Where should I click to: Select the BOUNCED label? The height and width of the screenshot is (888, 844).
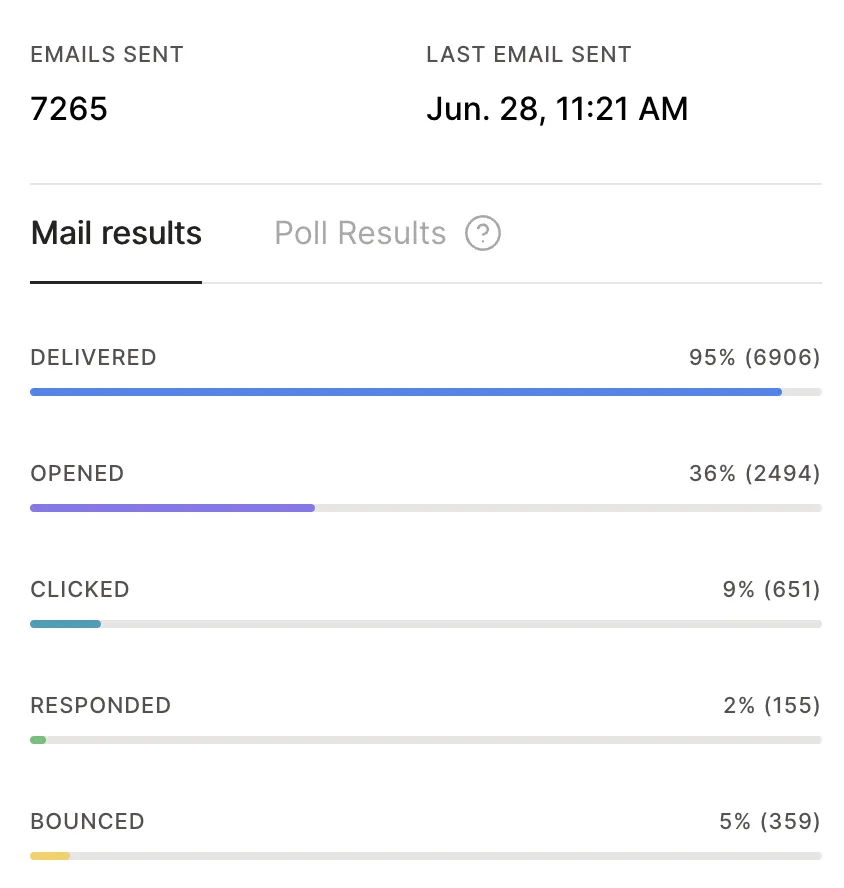pos(88,822)
